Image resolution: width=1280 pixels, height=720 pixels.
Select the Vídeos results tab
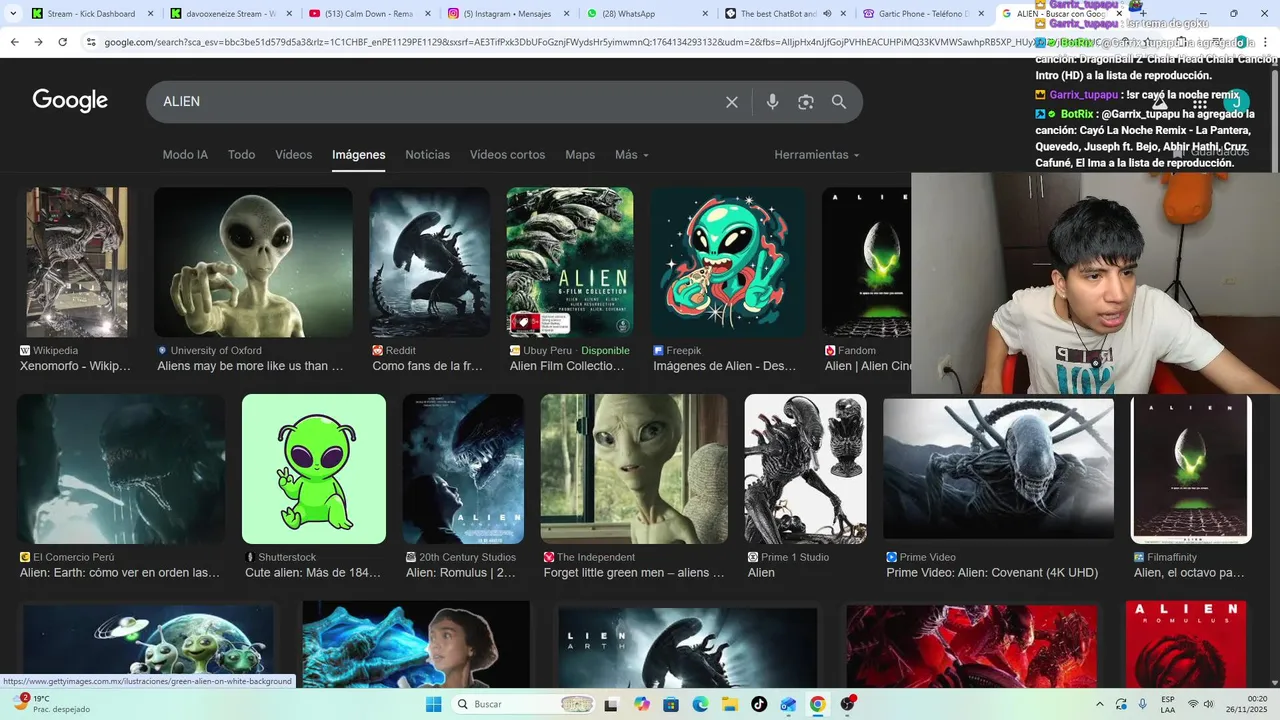coord(294,155)
